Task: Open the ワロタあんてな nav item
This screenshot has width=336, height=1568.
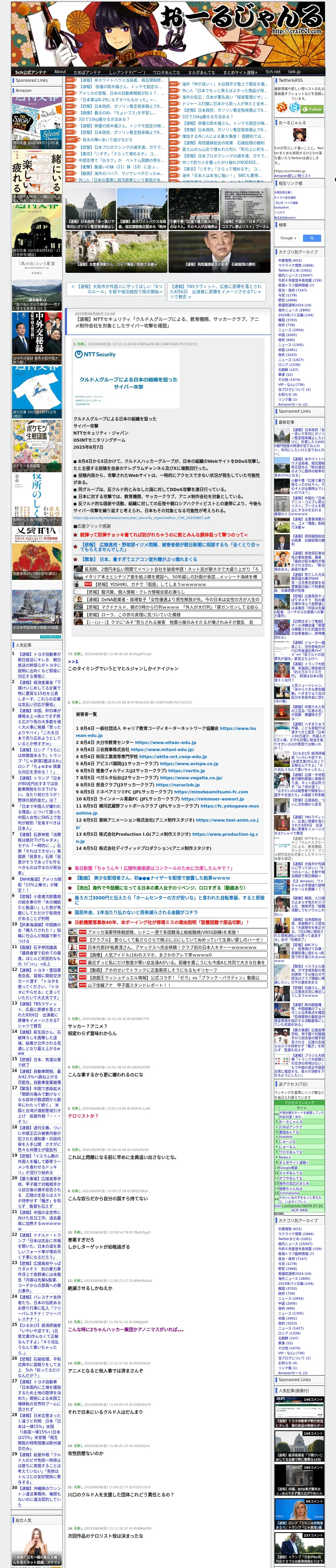Action: pyautogui.click(x=166, y=72)
